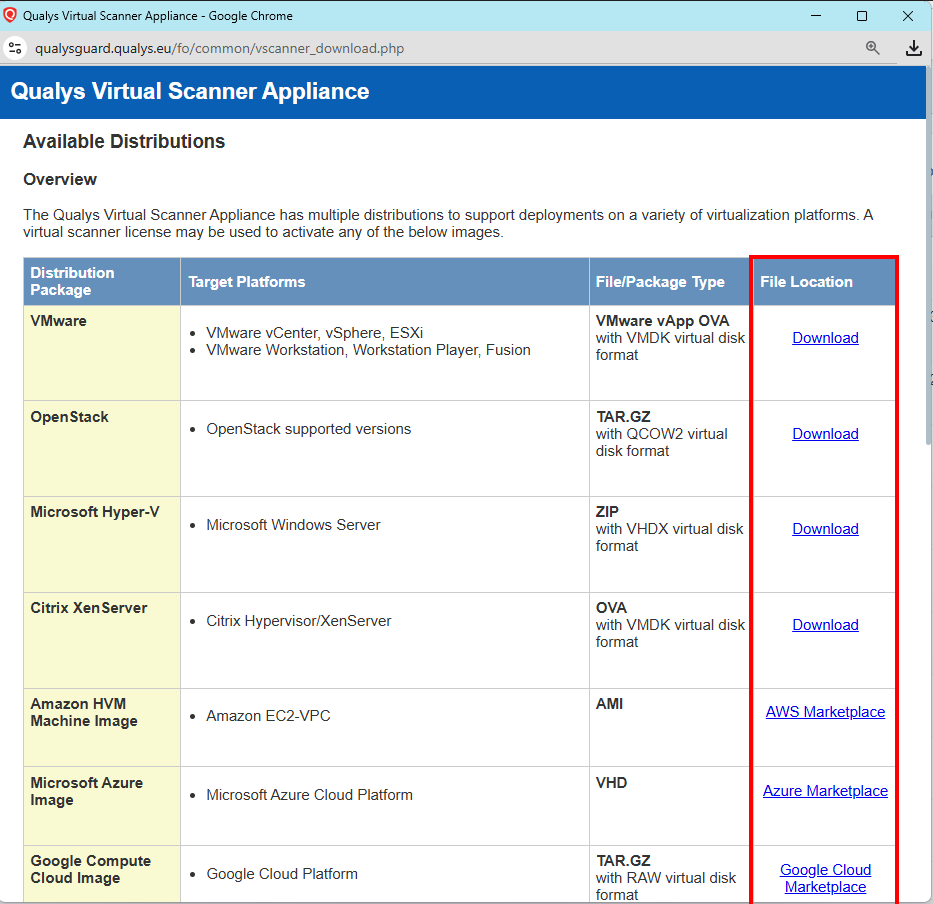Download the OpenStack TAR.GZ package
933x904 pixels.
tap(825, 433)
